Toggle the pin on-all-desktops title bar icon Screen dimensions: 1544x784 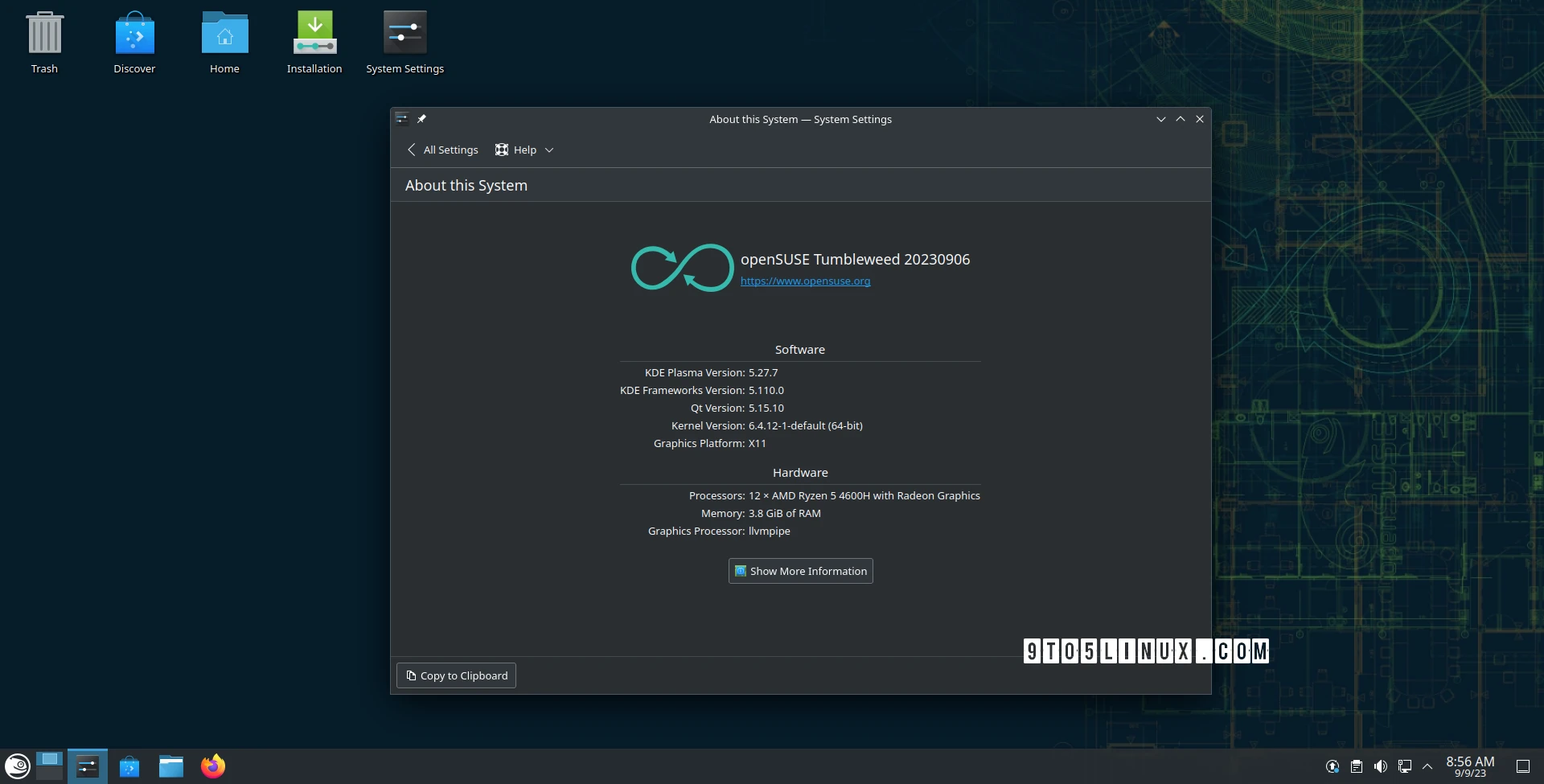421,119
